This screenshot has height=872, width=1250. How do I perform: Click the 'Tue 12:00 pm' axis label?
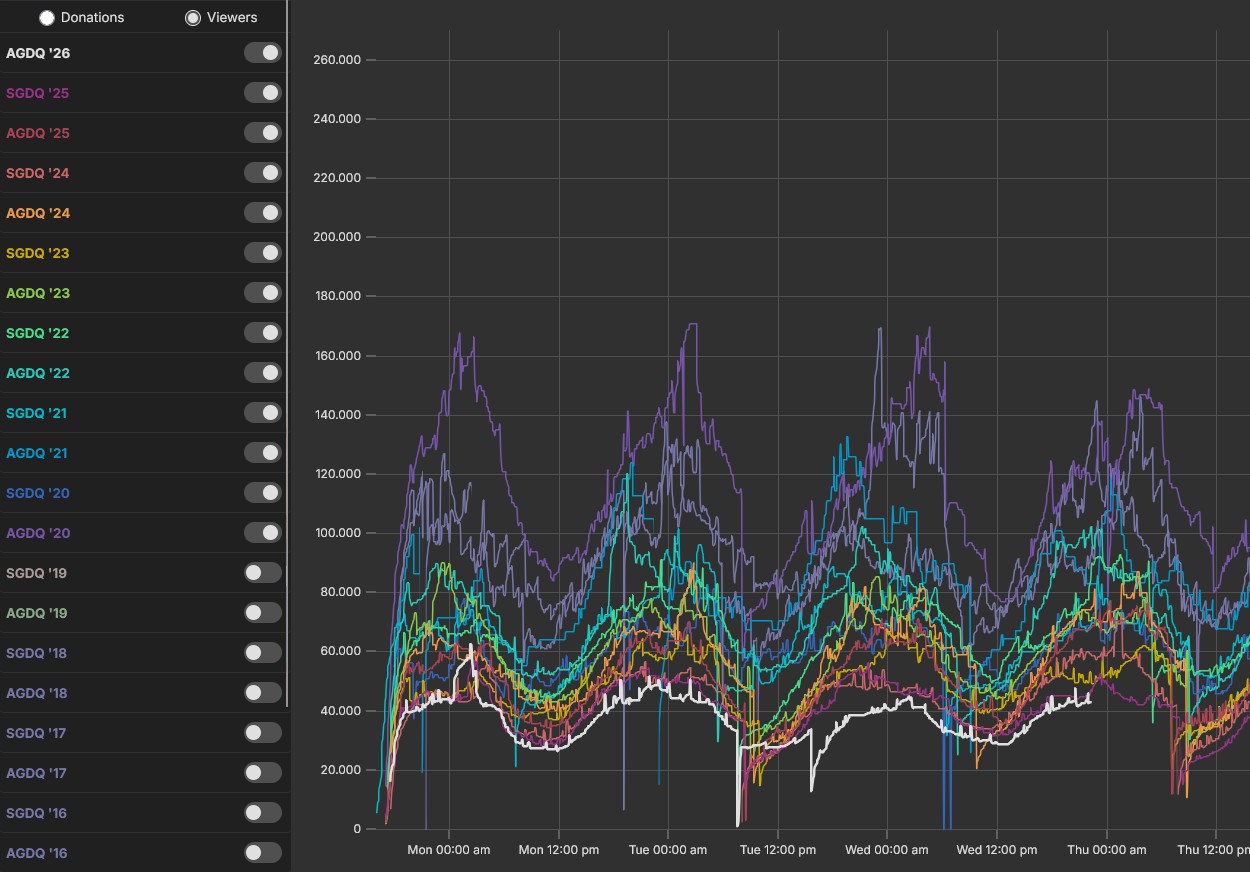(x=778, y=850)
